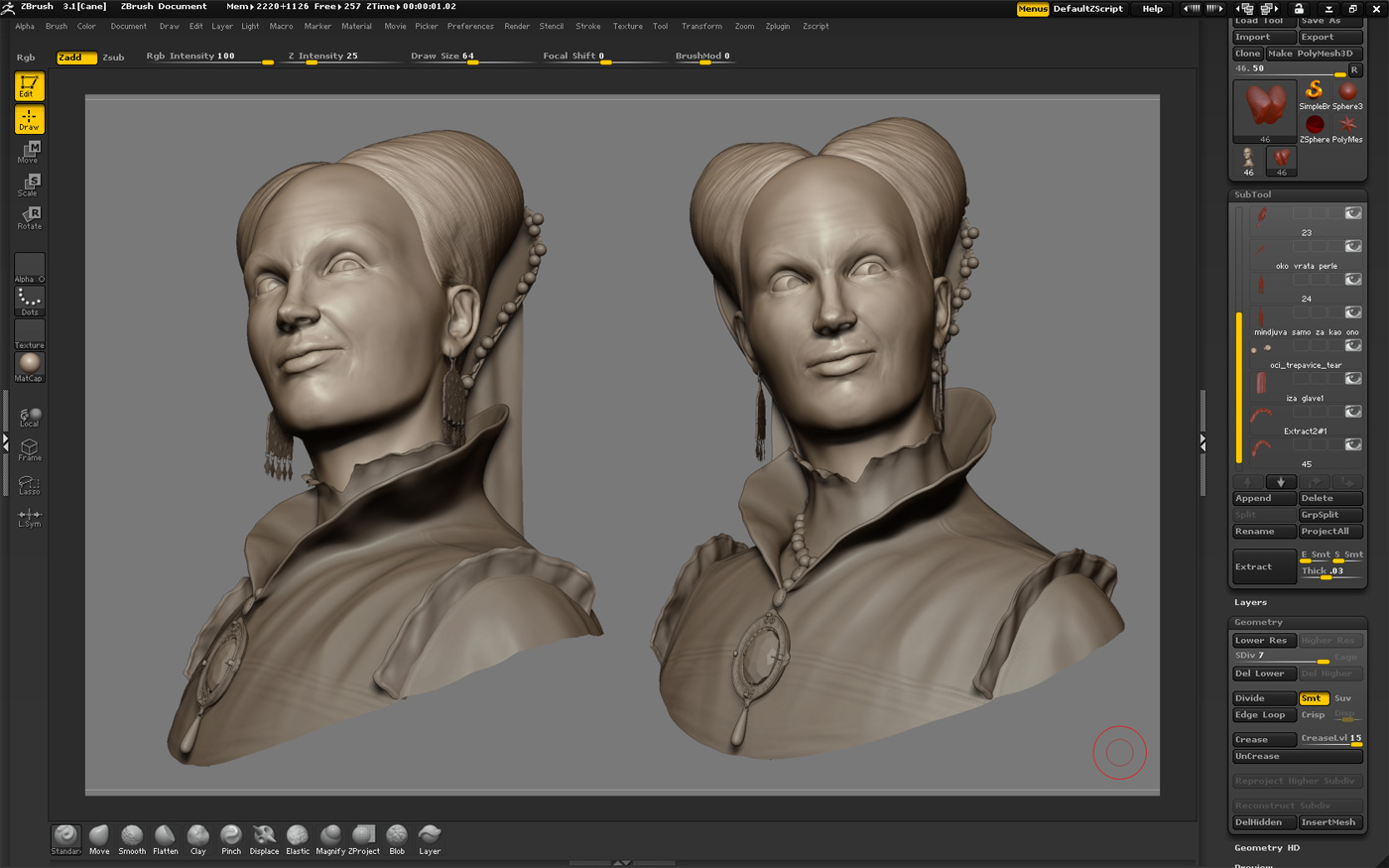Click the Append subtool button
Viewport: 1389px width, 868px height.
coord(1264,499)
